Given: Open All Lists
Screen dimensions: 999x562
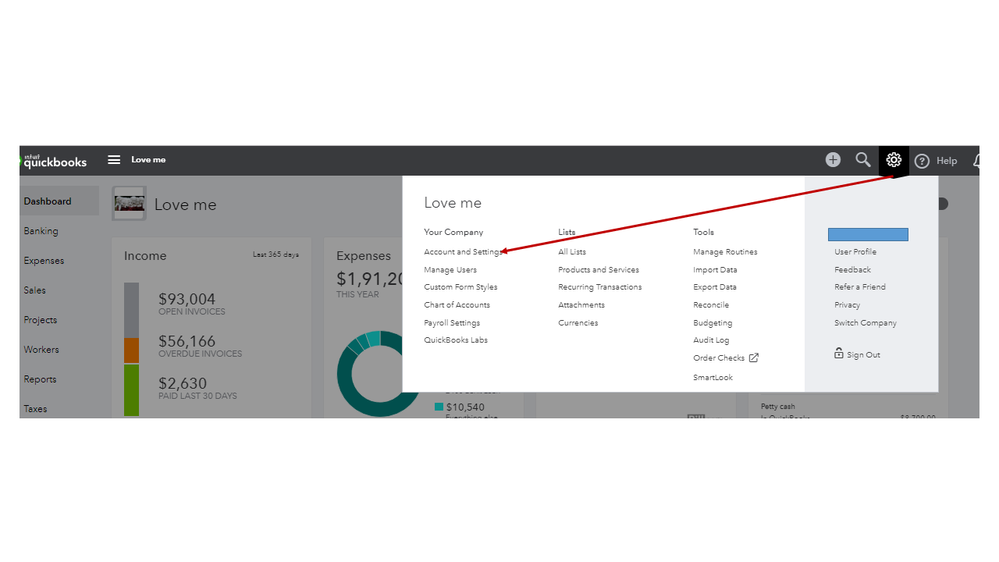Looking at the screenshot, I should coord(572,252).
